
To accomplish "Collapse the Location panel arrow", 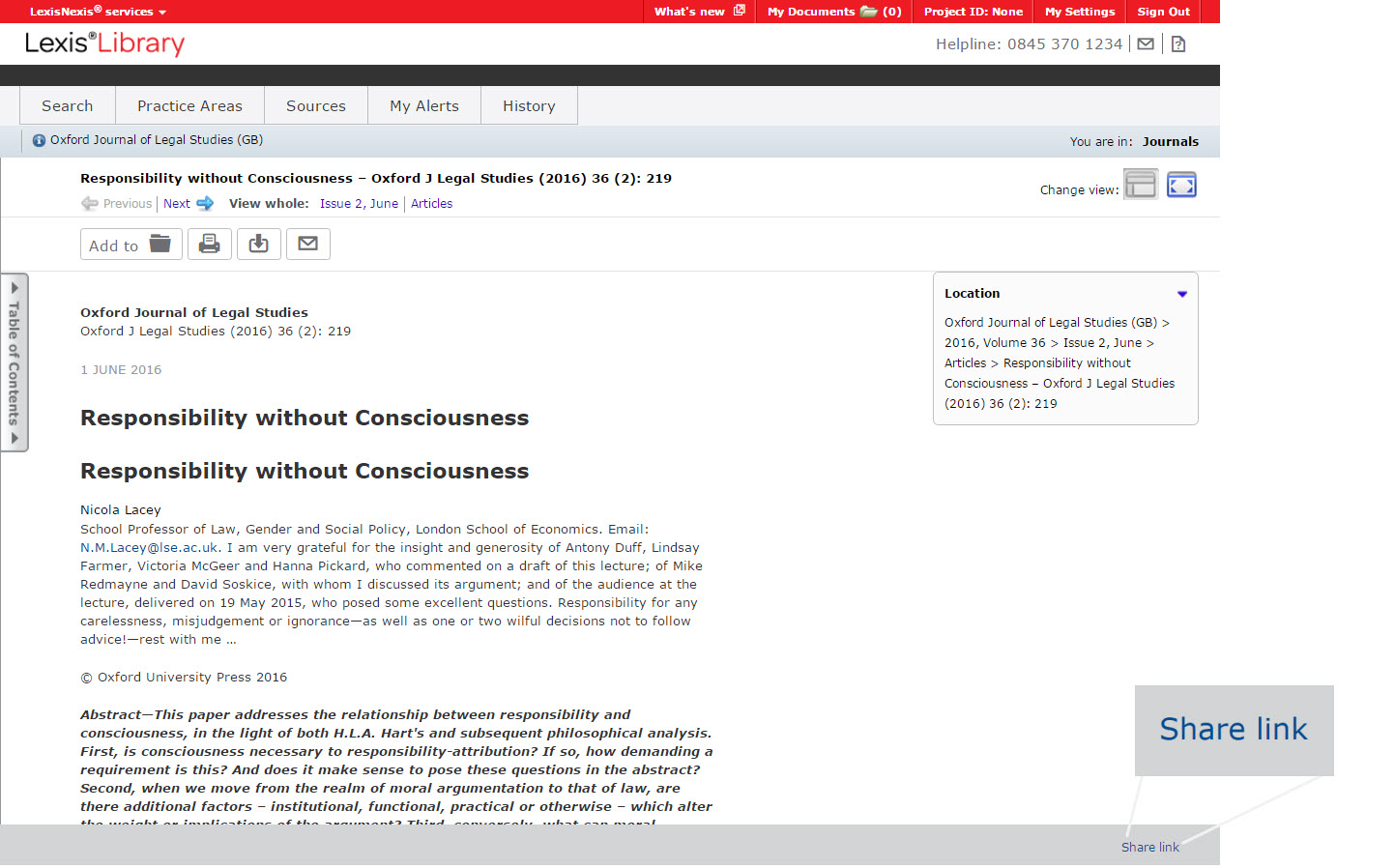I will [1181, 294].
